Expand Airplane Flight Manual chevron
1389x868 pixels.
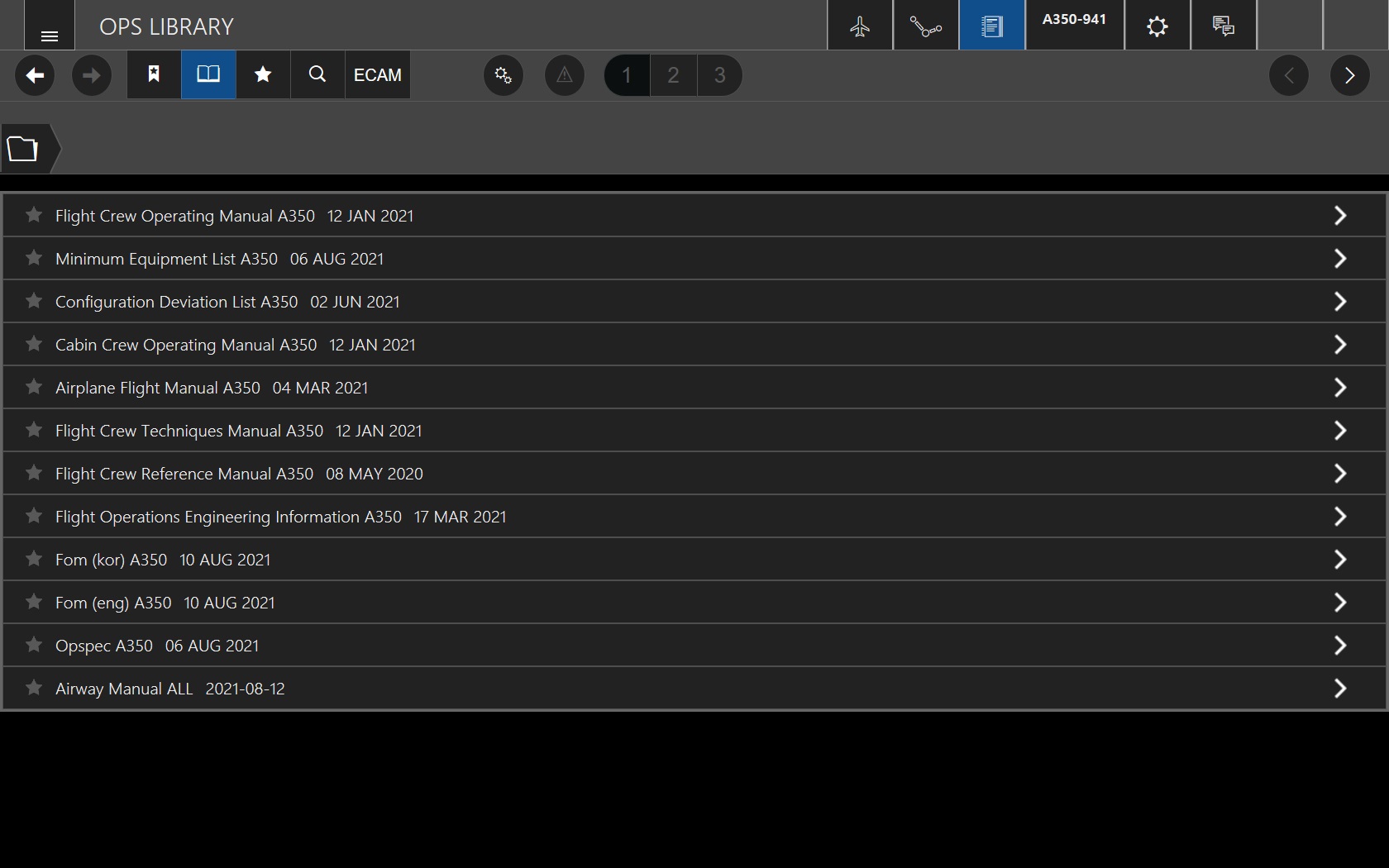coord(1340,388)
